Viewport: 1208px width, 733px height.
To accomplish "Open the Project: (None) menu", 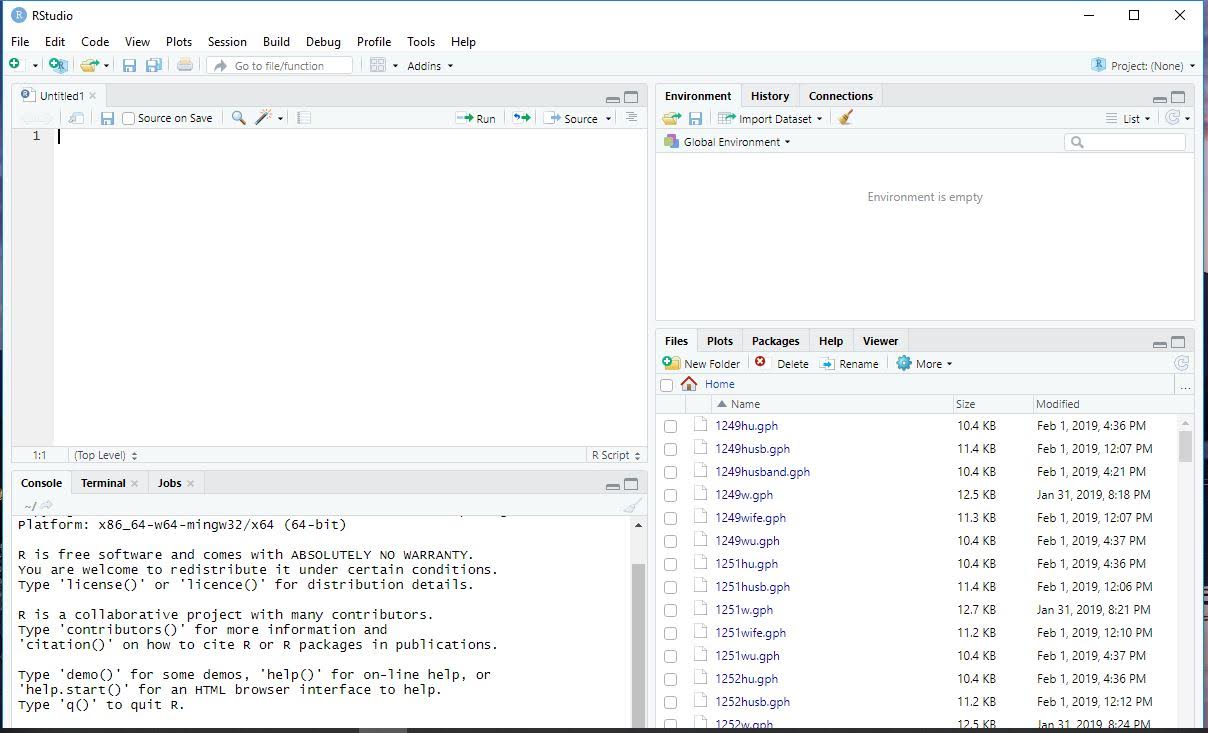I will [x=1143, y=66].
